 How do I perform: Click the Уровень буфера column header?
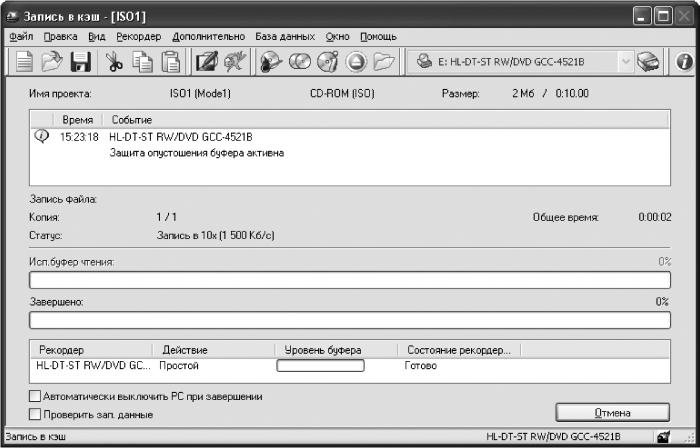click(336, 350)
